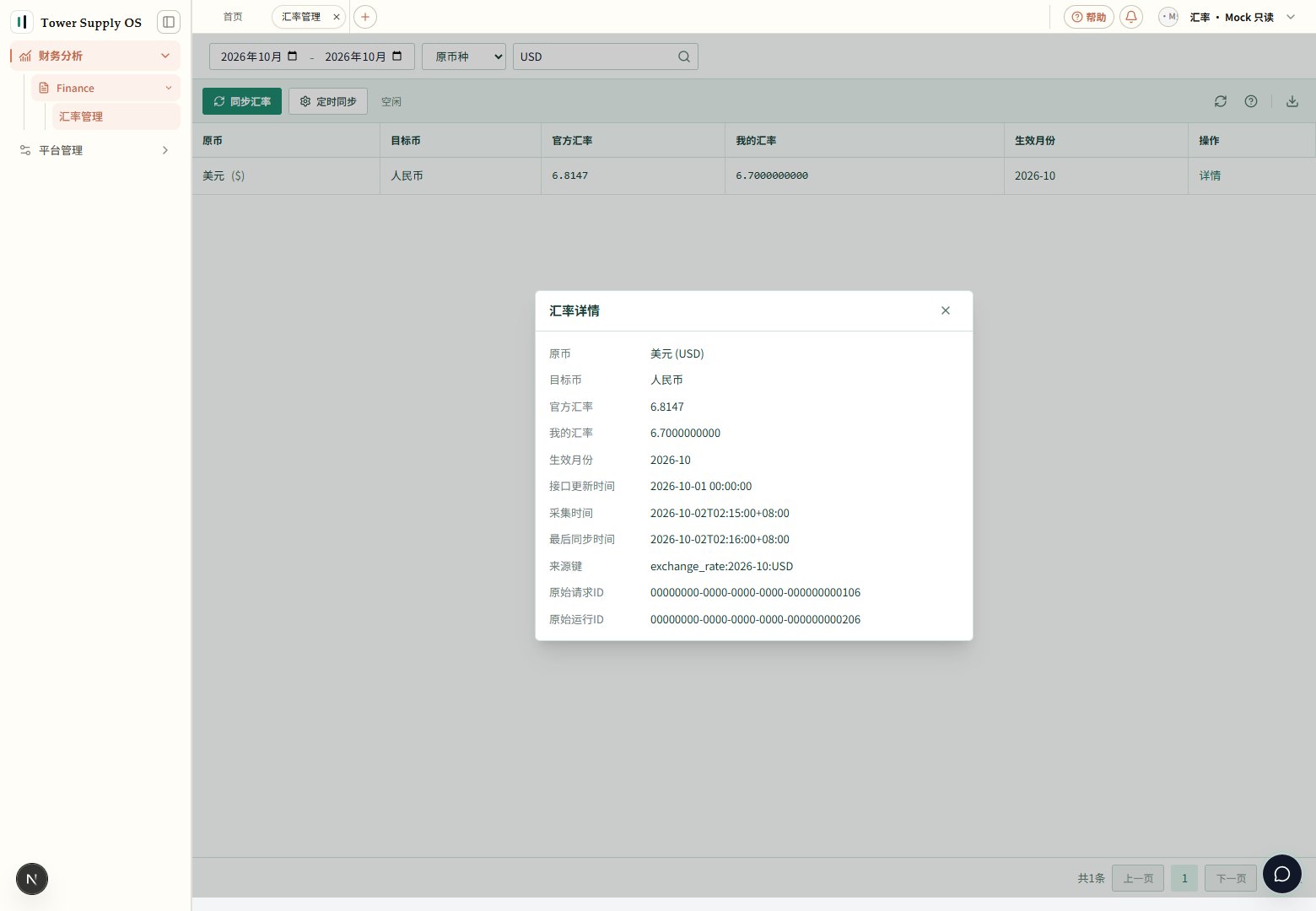Click the search magnifier icon
Viewport: 1316px width, 911px height.
684,57
